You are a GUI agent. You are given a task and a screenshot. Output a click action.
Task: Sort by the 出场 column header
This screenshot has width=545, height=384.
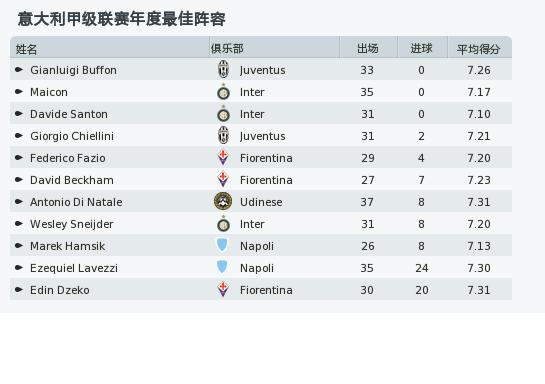pos(368,48)
